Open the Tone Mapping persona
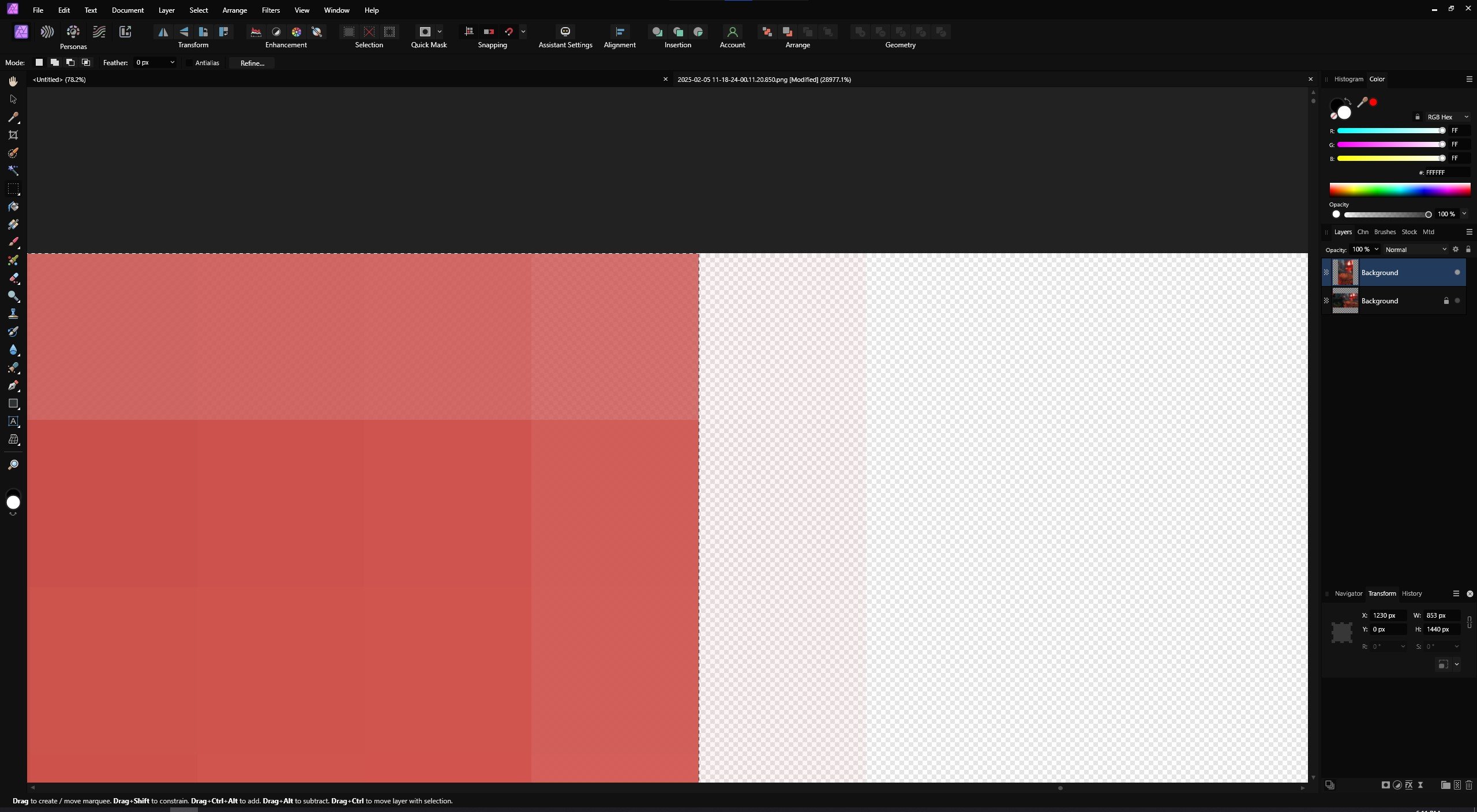1477x812 pixels. tap(99, 32)
